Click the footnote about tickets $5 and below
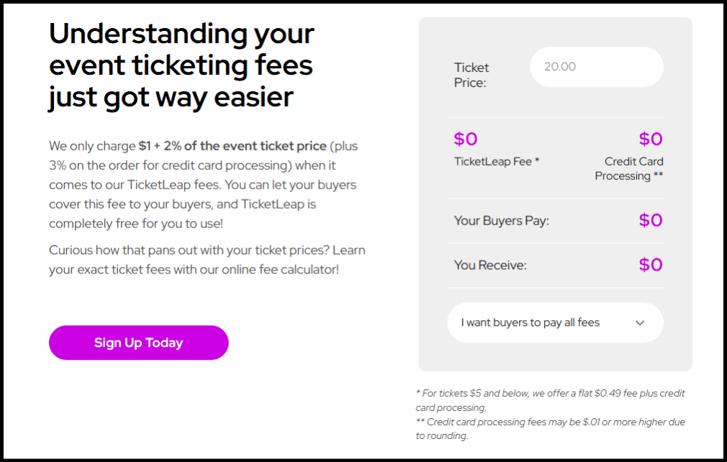The width and height of the screenshot is (727, 462). (x=549, y=400)
